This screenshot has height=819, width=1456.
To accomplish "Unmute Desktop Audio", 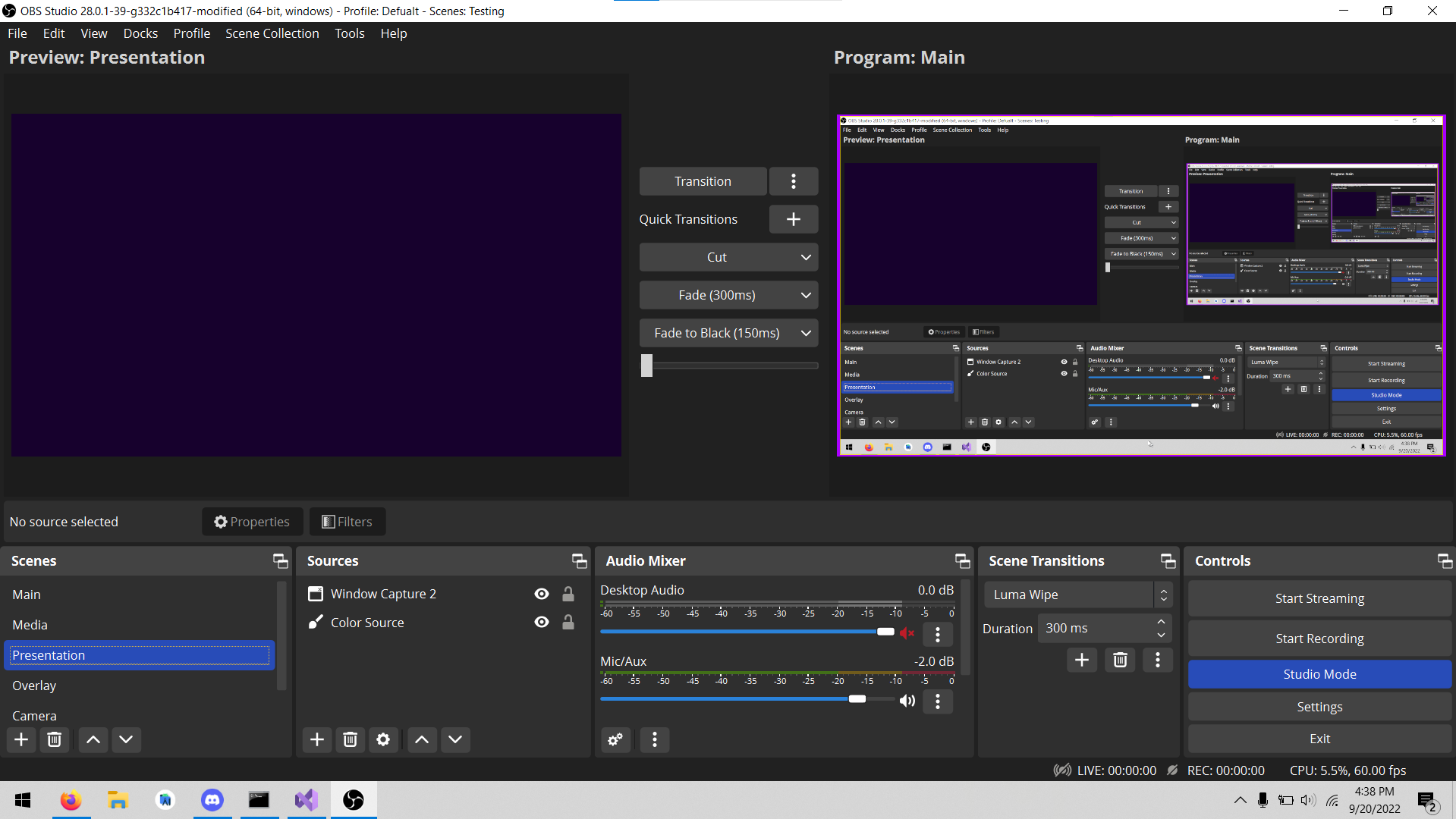I will 907,632.
